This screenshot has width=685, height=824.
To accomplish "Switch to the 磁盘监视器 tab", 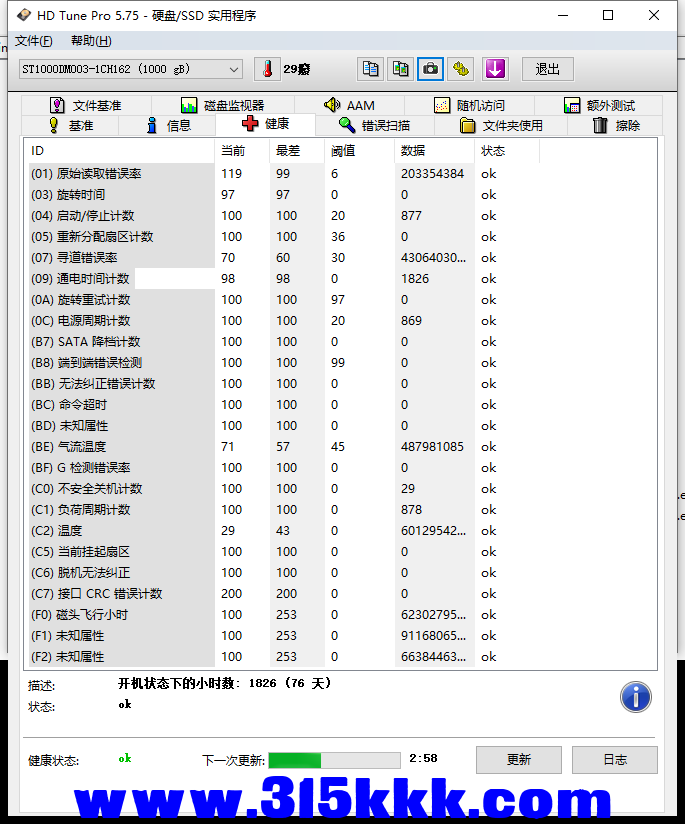I will pos(223,105).
